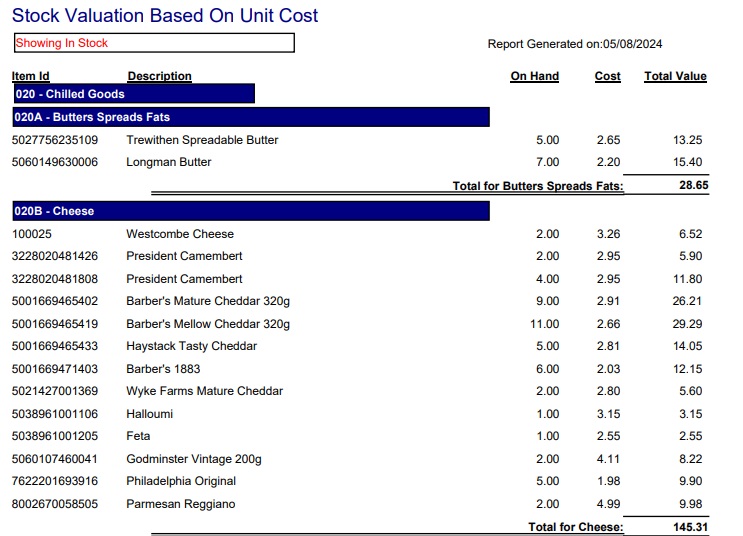Click the 5.90 total value

[690, 256]
